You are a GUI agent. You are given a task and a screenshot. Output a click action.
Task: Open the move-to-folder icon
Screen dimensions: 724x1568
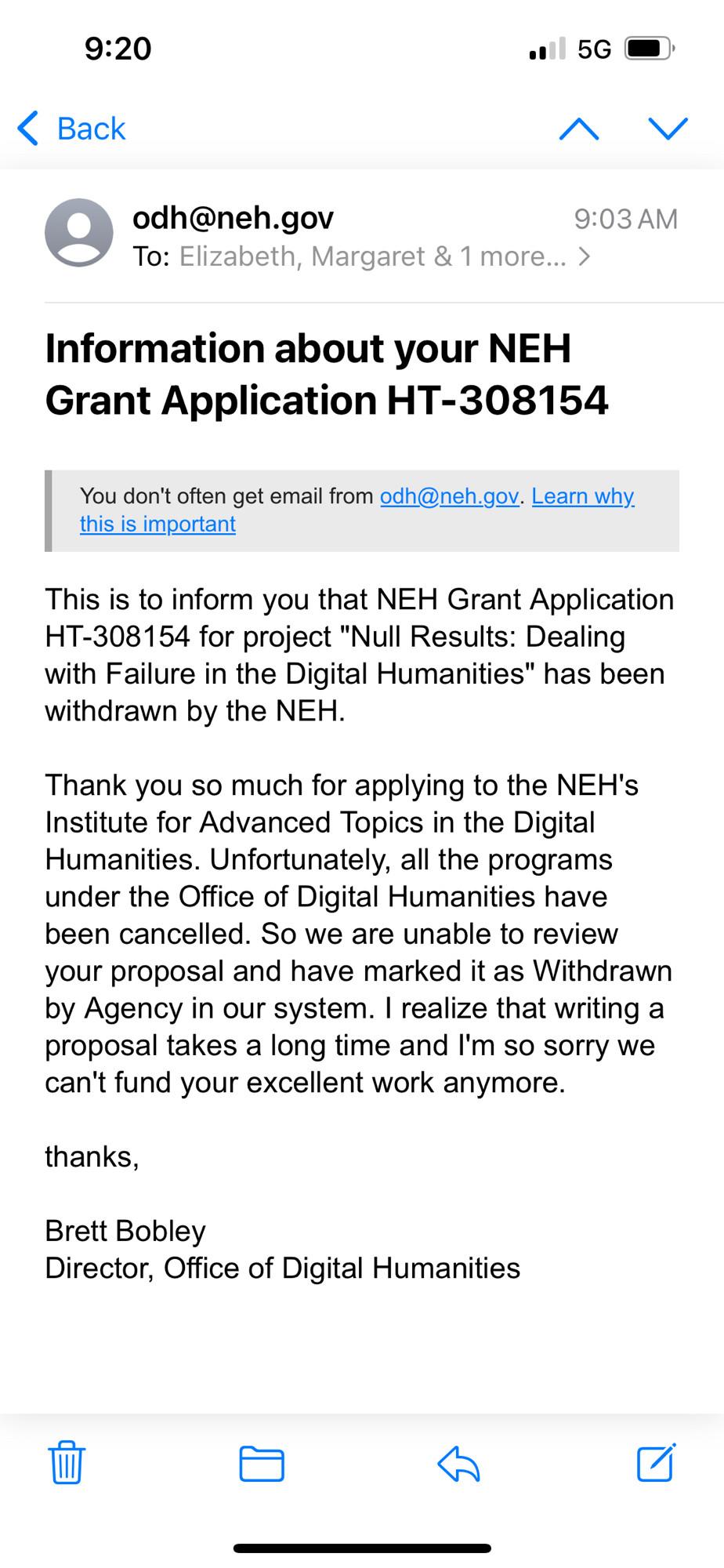click(x=262, y=1463)
